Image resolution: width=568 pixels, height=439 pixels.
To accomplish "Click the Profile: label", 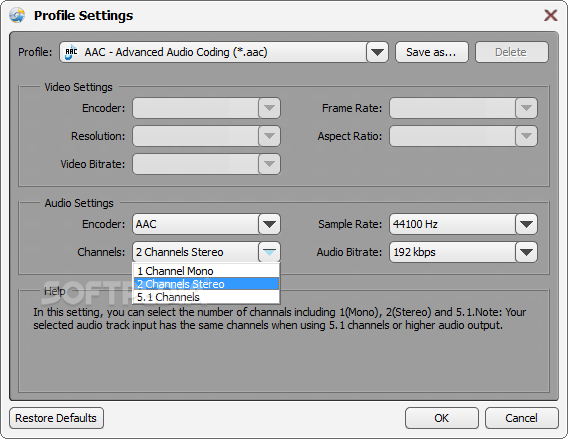I will pyautogui.click(x=35, y=52).
